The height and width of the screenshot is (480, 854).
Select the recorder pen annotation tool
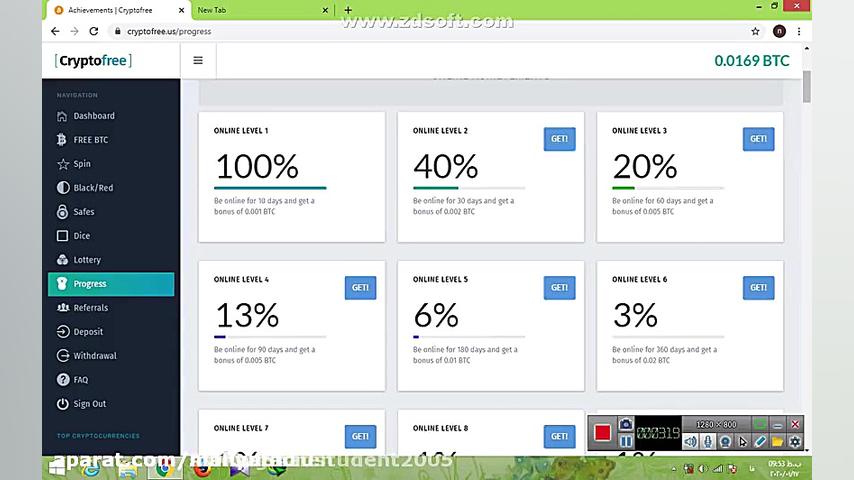(760, 442)
